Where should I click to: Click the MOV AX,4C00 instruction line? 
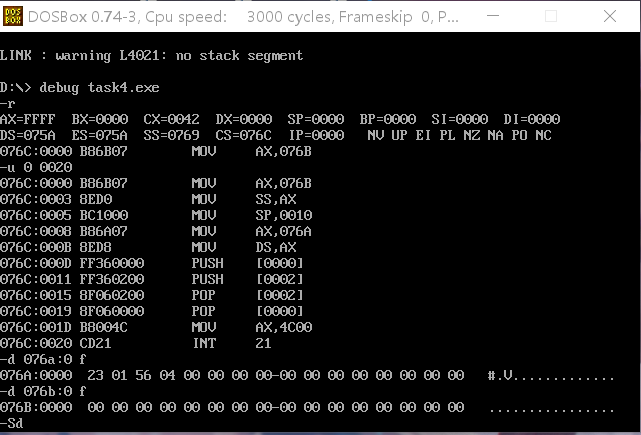(x=156, y=327)
